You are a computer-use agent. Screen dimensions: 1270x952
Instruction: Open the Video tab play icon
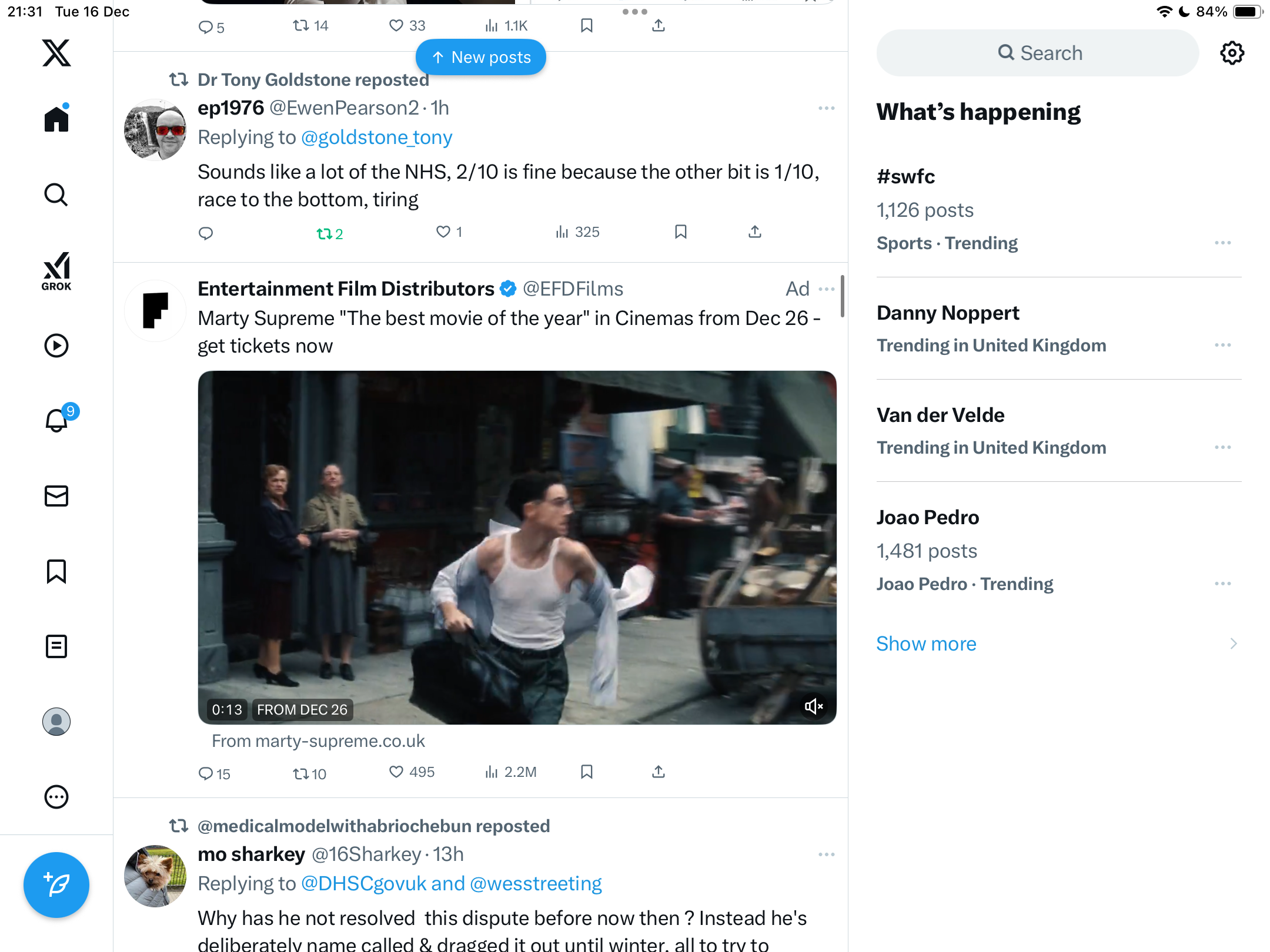(56, 346)
